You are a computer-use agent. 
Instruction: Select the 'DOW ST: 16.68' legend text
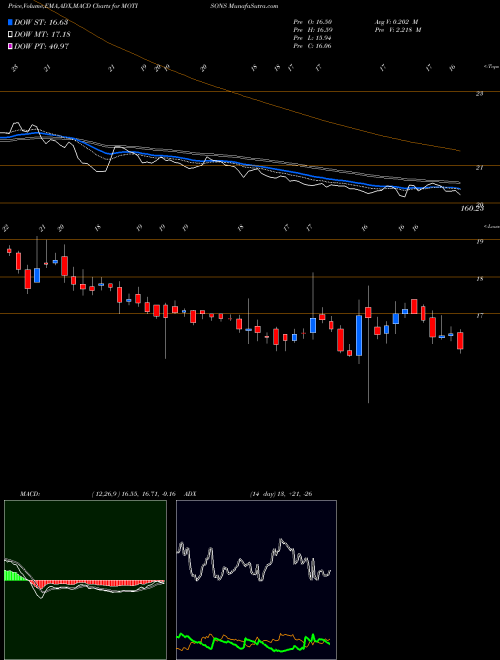pos(41,22)
